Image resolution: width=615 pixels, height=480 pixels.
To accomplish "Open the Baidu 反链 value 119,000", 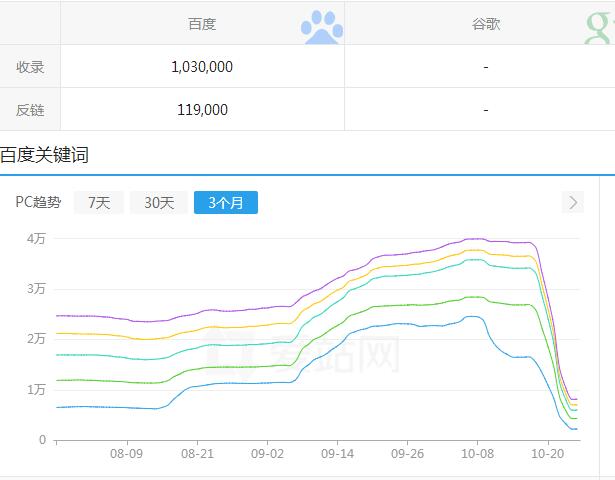I will tap(202, 110).
